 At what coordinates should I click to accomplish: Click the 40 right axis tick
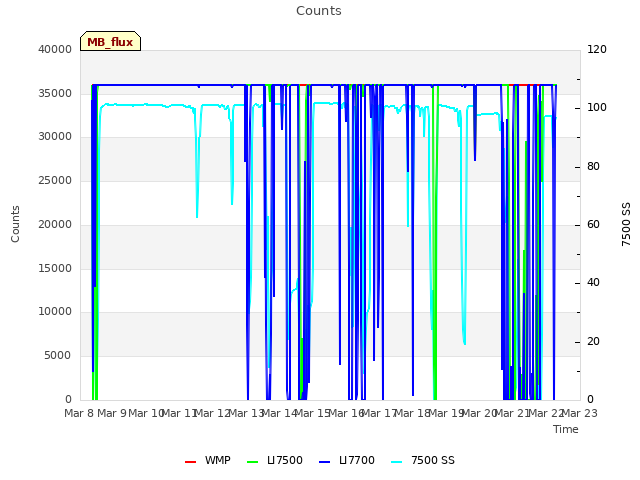click(x=593, y=282)
